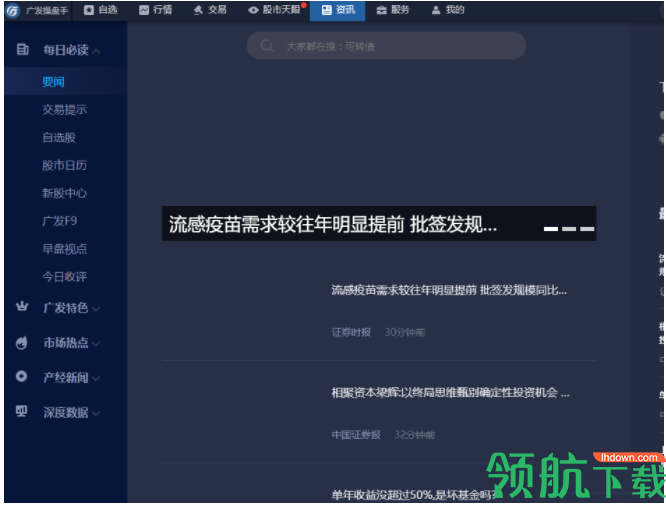
Task: Expand the 深度数据 section chevron
Action: point(96,413)
